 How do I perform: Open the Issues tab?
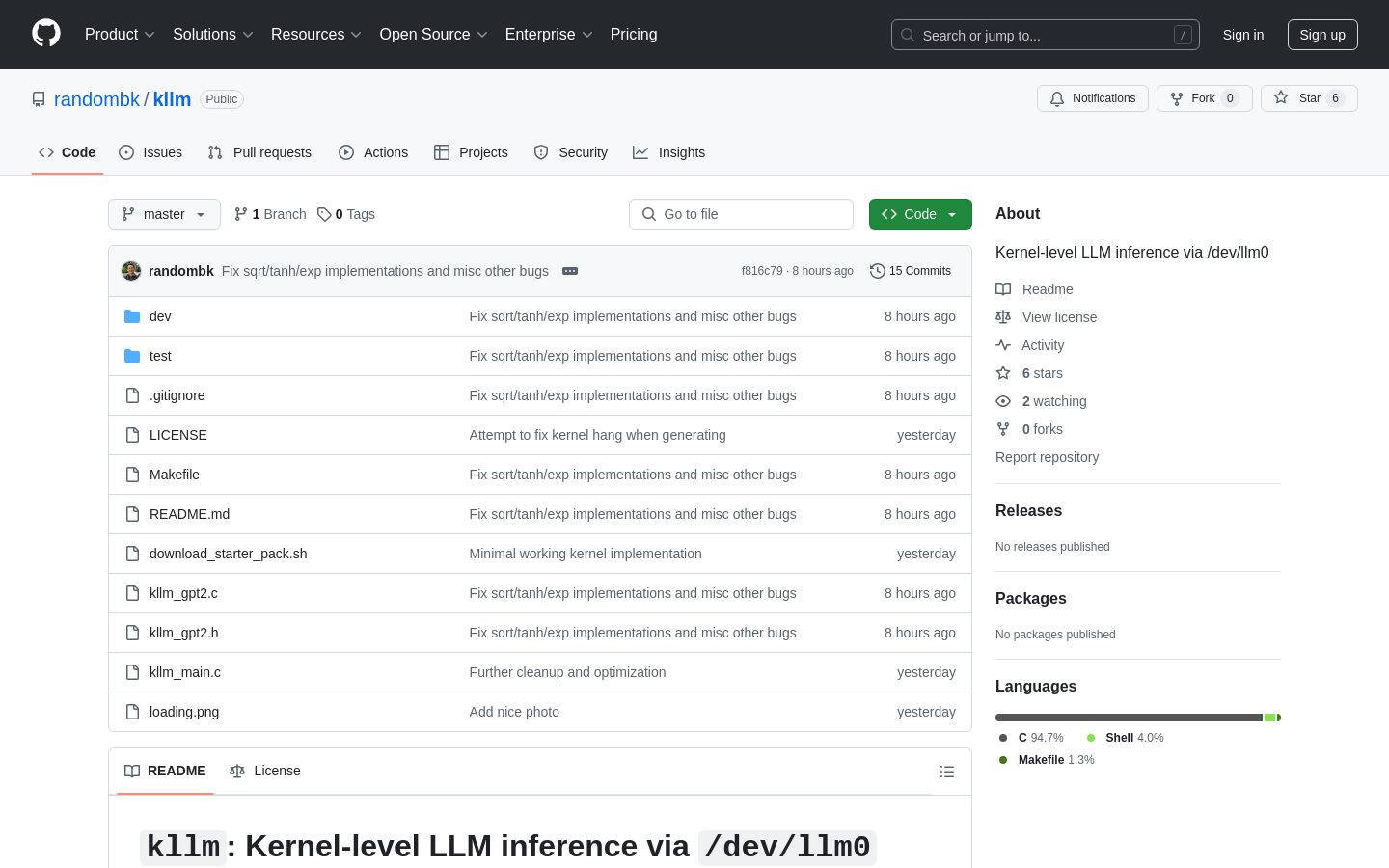pos(150,152)
